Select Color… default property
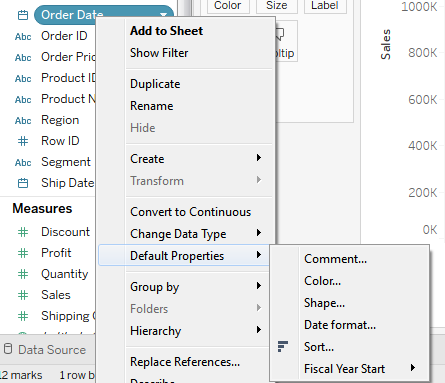The width and height of the screenshot is (445, 383). click(322, 281)
